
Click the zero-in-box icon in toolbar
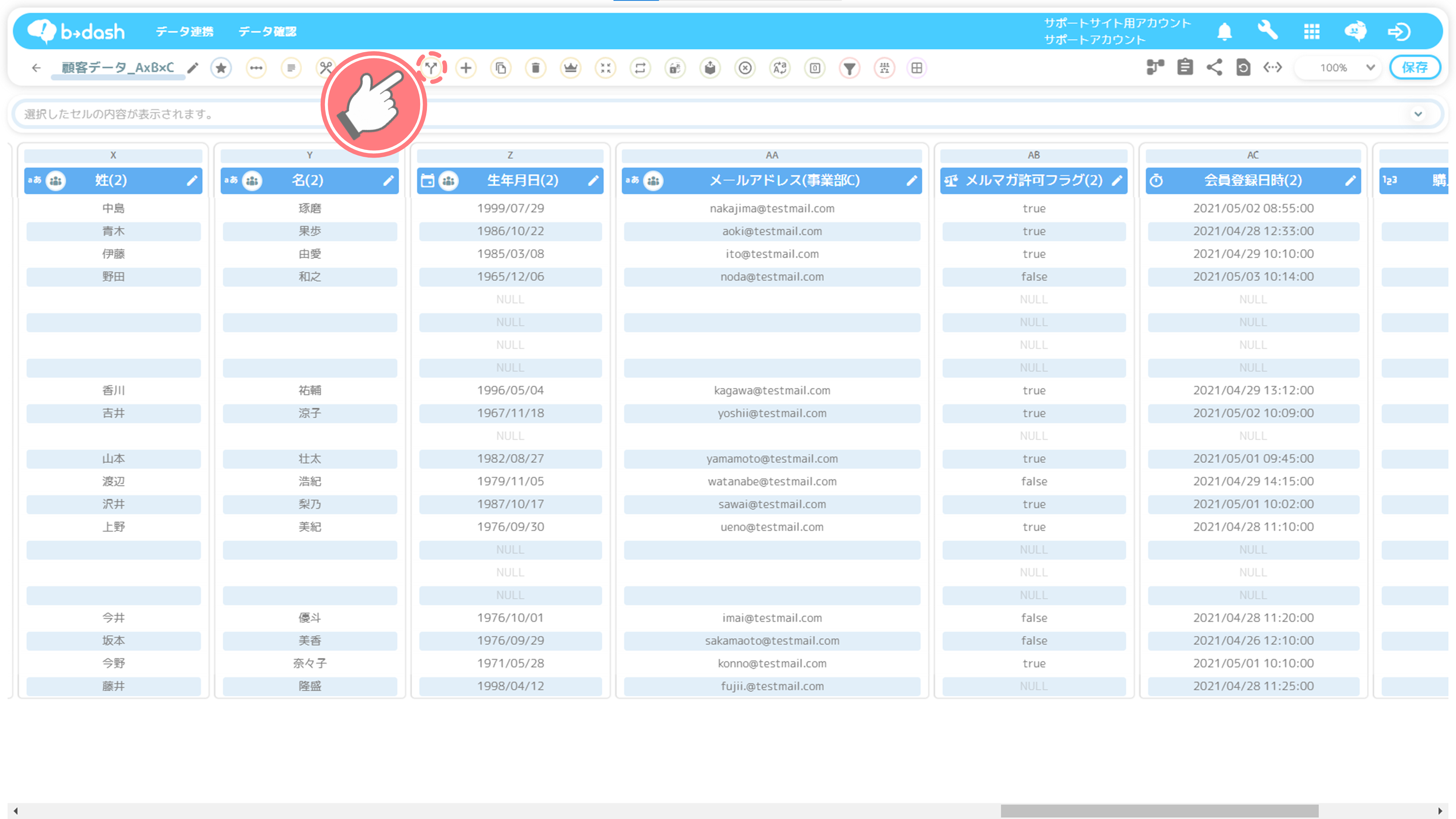pyautogui.click(x=815, y=68)
